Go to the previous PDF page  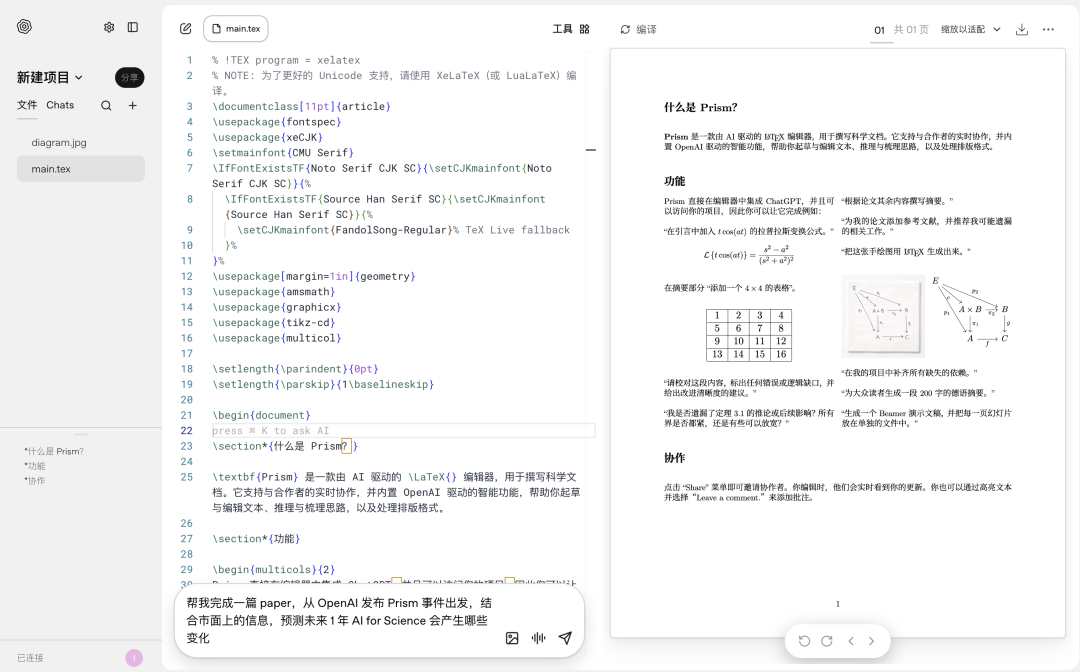(851, 641)
